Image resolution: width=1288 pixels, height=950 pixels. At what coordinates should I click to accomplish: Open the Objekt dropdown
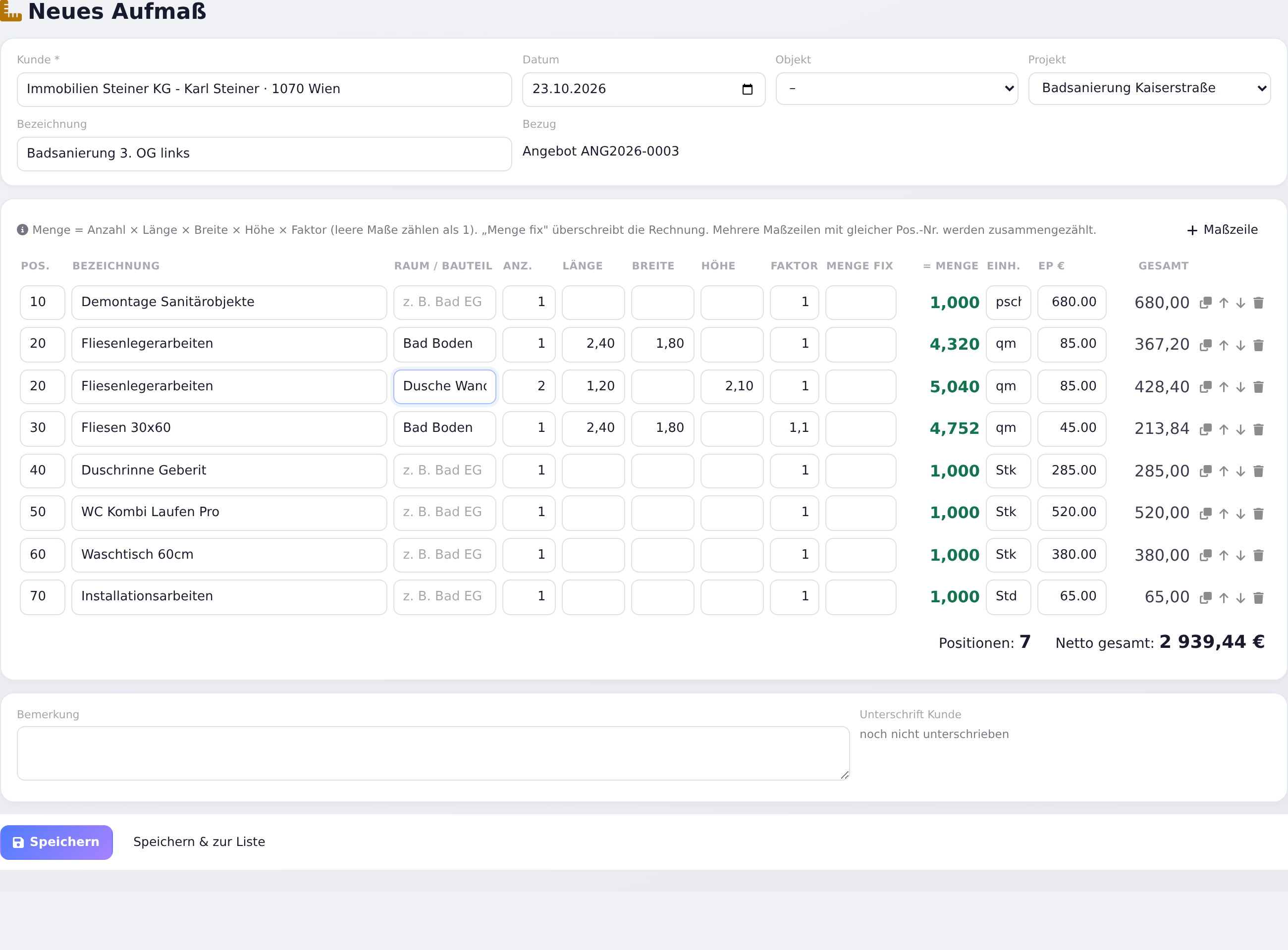click(x=897, y=89)
